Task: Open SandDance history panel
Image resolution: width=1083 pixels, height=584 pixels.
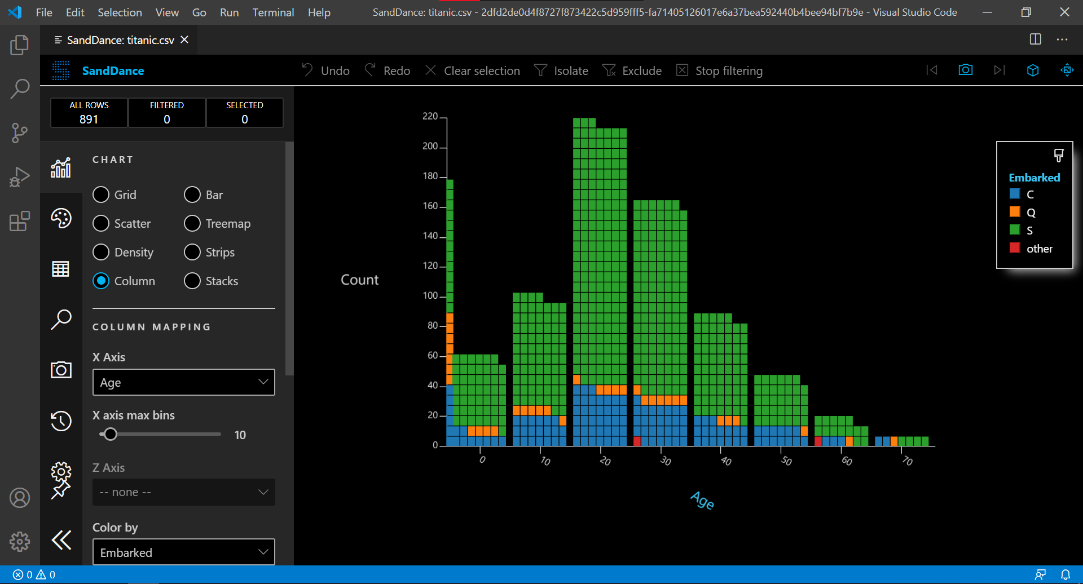Action: [x=61, y=420]
